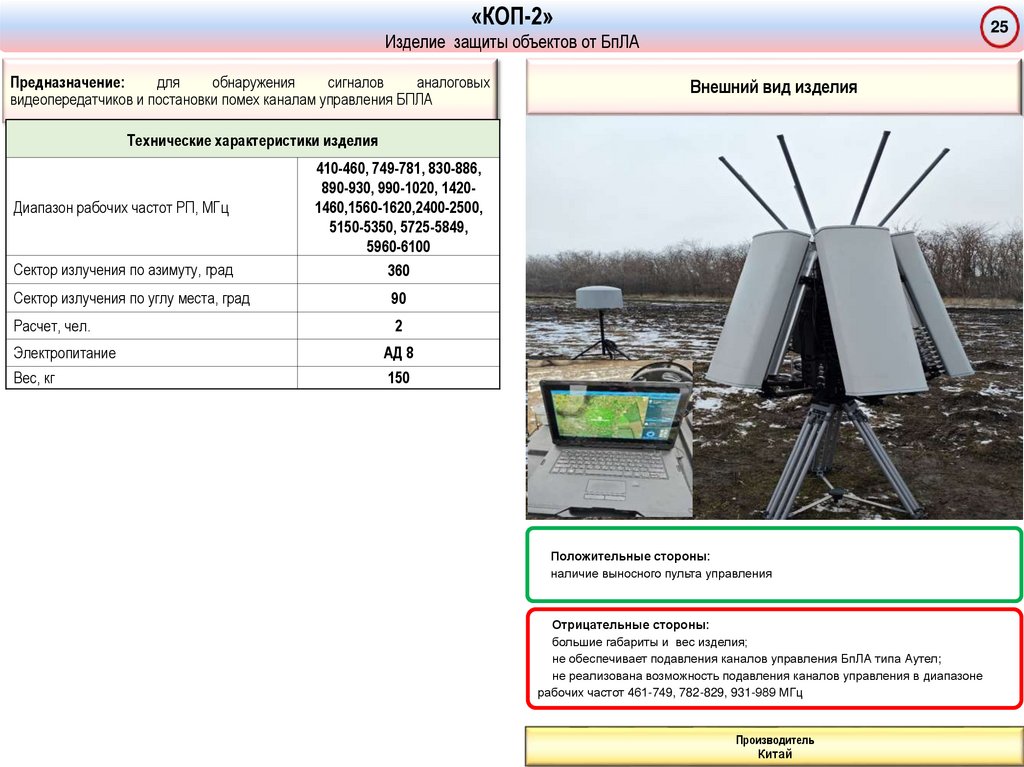Select the 'Предназначение:' bold label
This screenshot has width=1024, height=767.
(x=67, y=83)
